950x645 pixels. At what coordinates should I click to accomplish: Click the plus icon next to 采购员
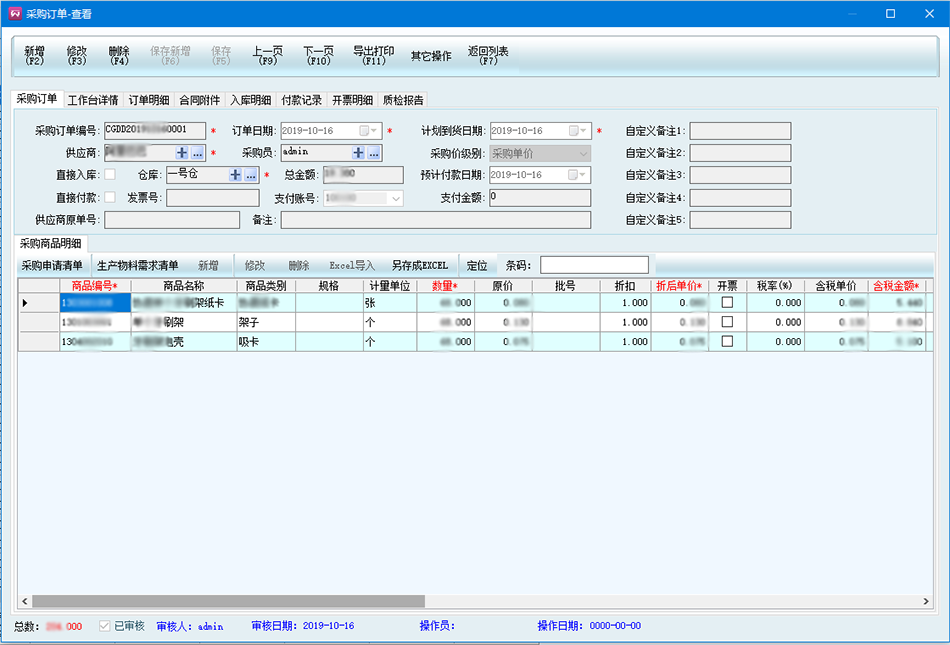pyautogui.click(x=359, y=153)
